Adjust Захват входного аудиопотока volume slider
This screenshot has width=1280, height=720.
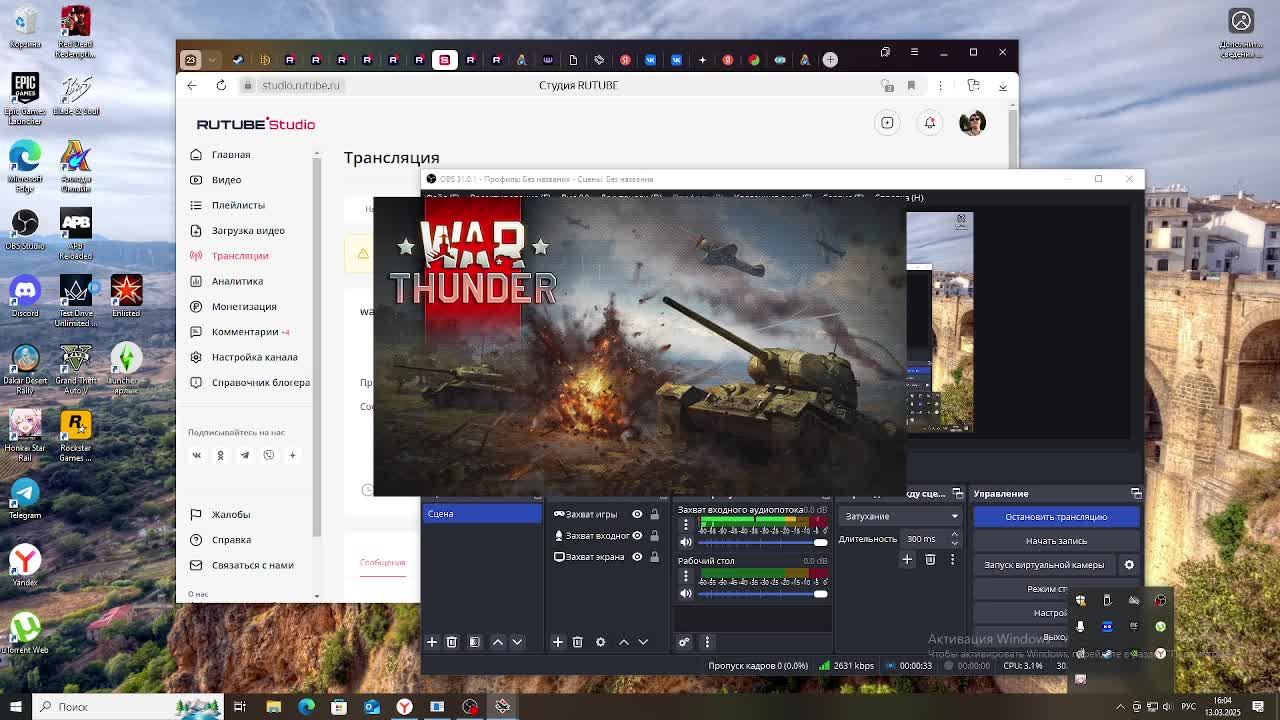click(763, 543)
